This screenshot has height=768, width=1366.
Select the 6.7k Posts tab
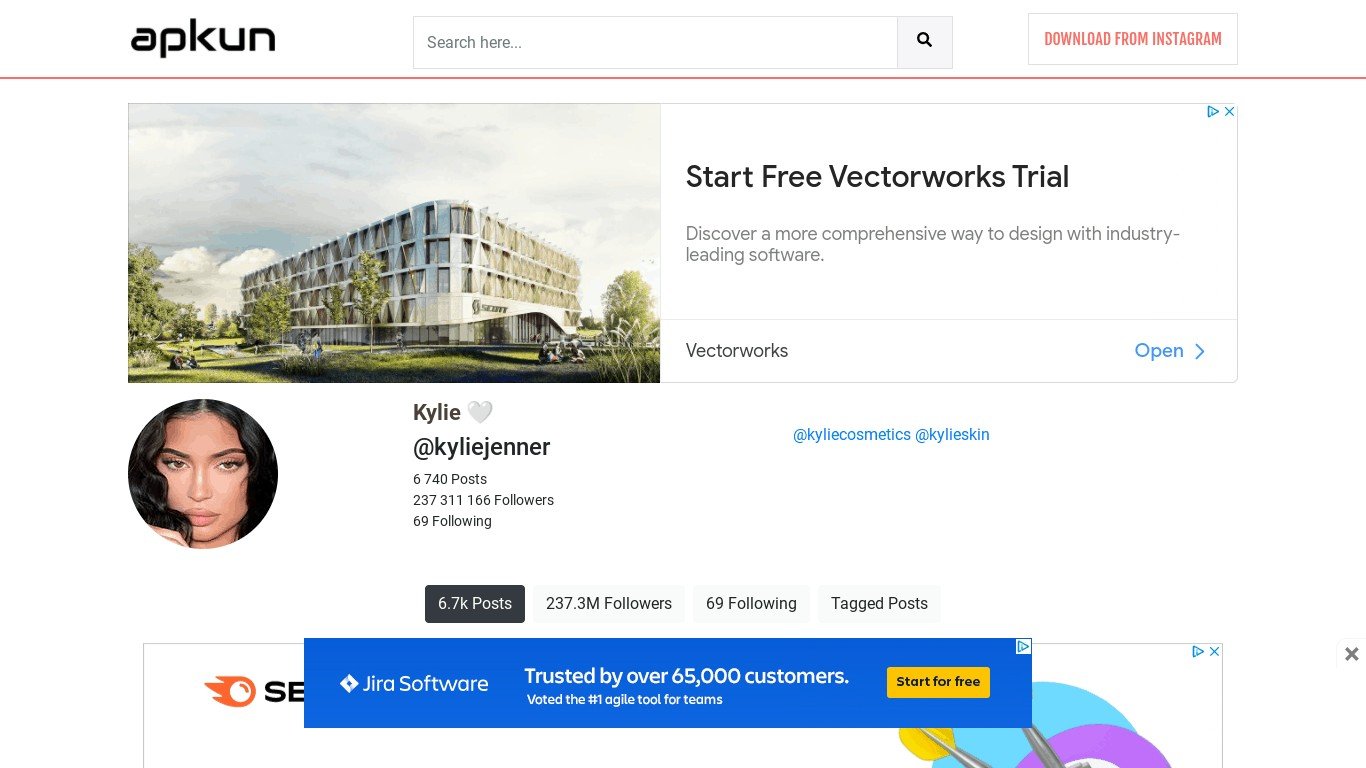pyautogui.click(x=475, y=604)
